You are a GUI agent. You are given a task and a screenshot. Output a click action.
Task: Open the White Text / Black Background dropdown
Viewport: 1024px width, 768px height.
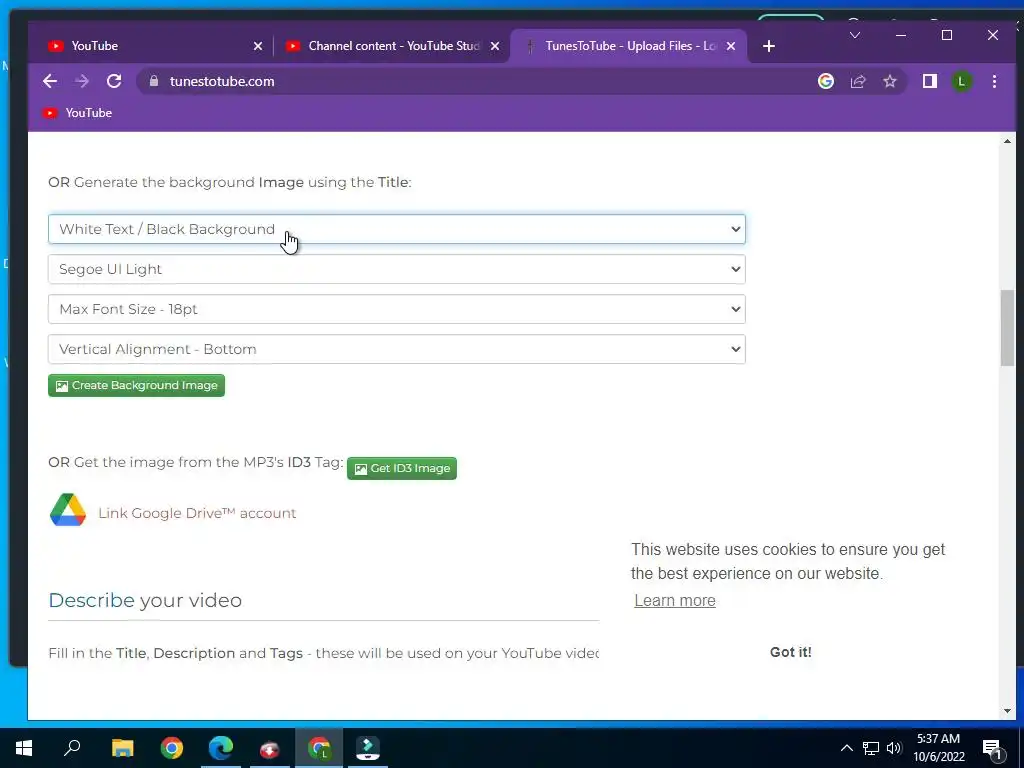click(x=396, y=229)
